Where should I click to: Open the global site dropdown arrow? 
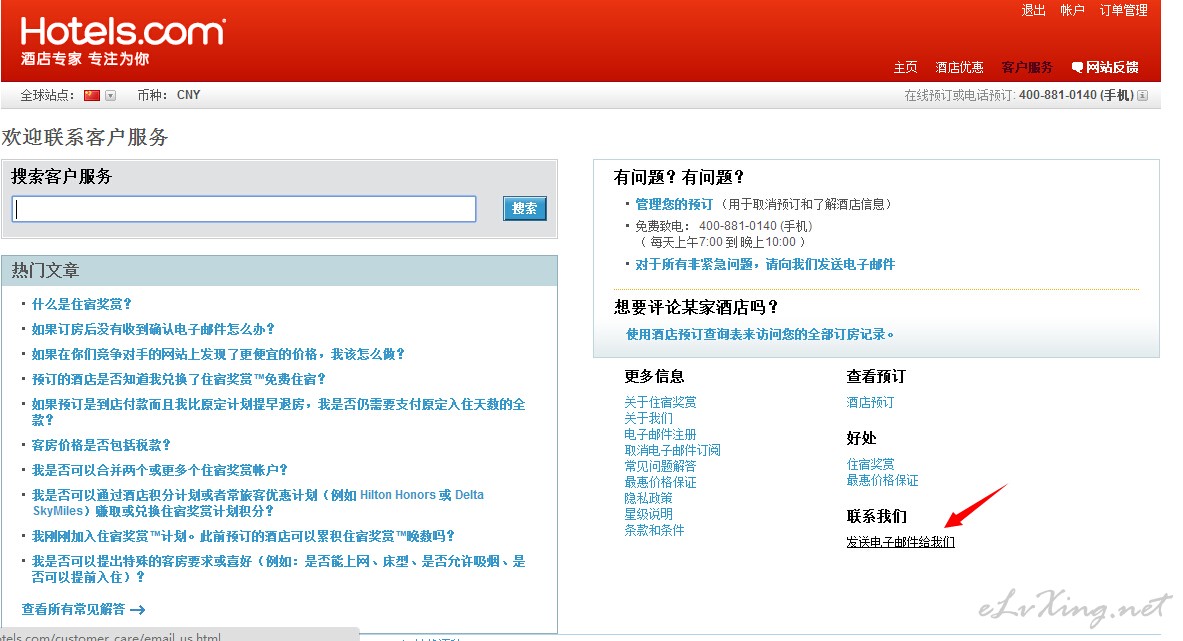[x=110, y=96]
